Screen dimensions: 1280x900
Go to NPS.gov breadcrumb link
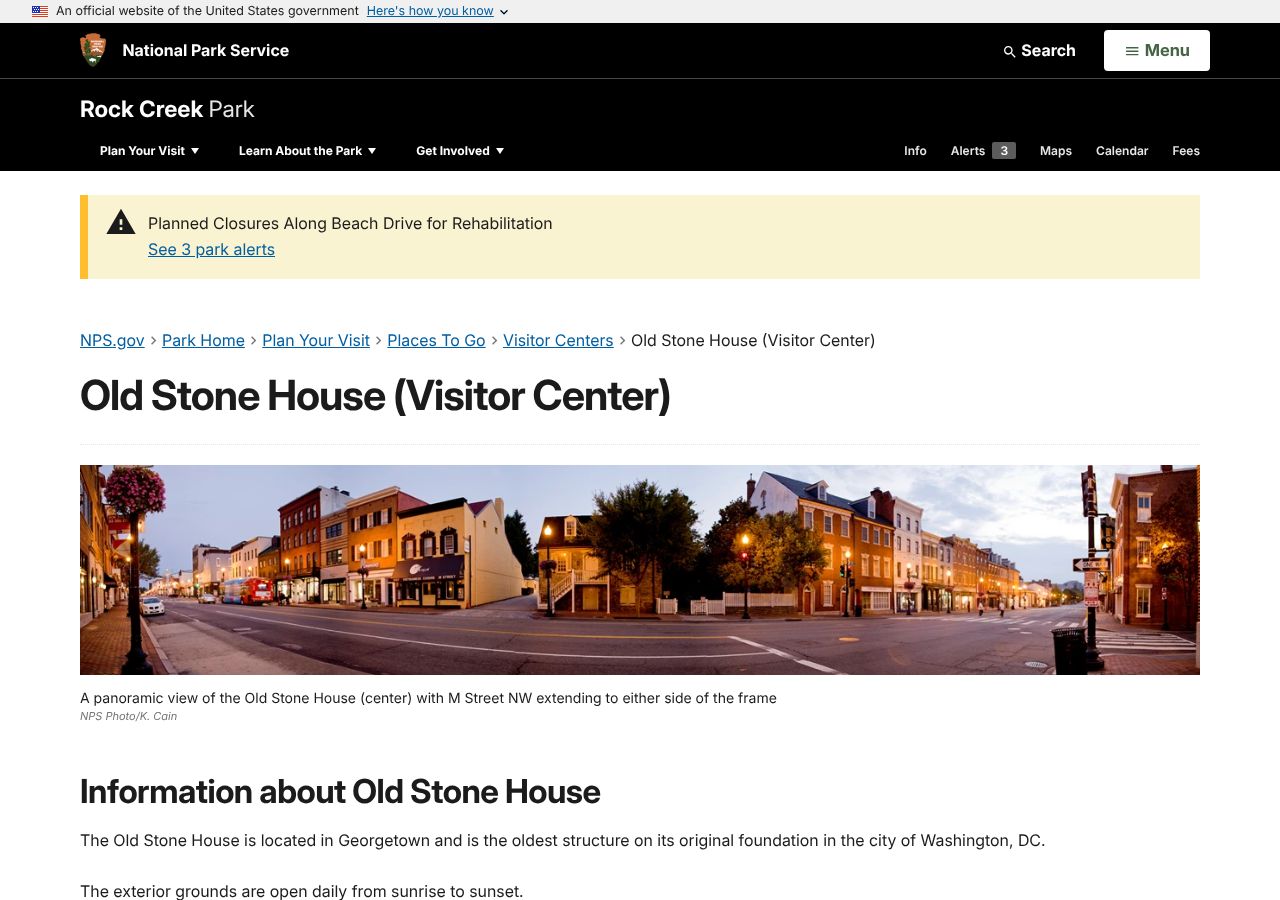[112, 340]
